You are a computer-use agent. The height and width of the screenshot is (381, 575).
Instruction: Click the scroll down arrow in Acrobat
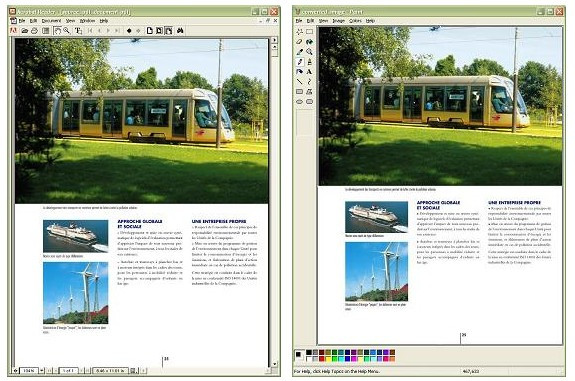coord(275,364)
